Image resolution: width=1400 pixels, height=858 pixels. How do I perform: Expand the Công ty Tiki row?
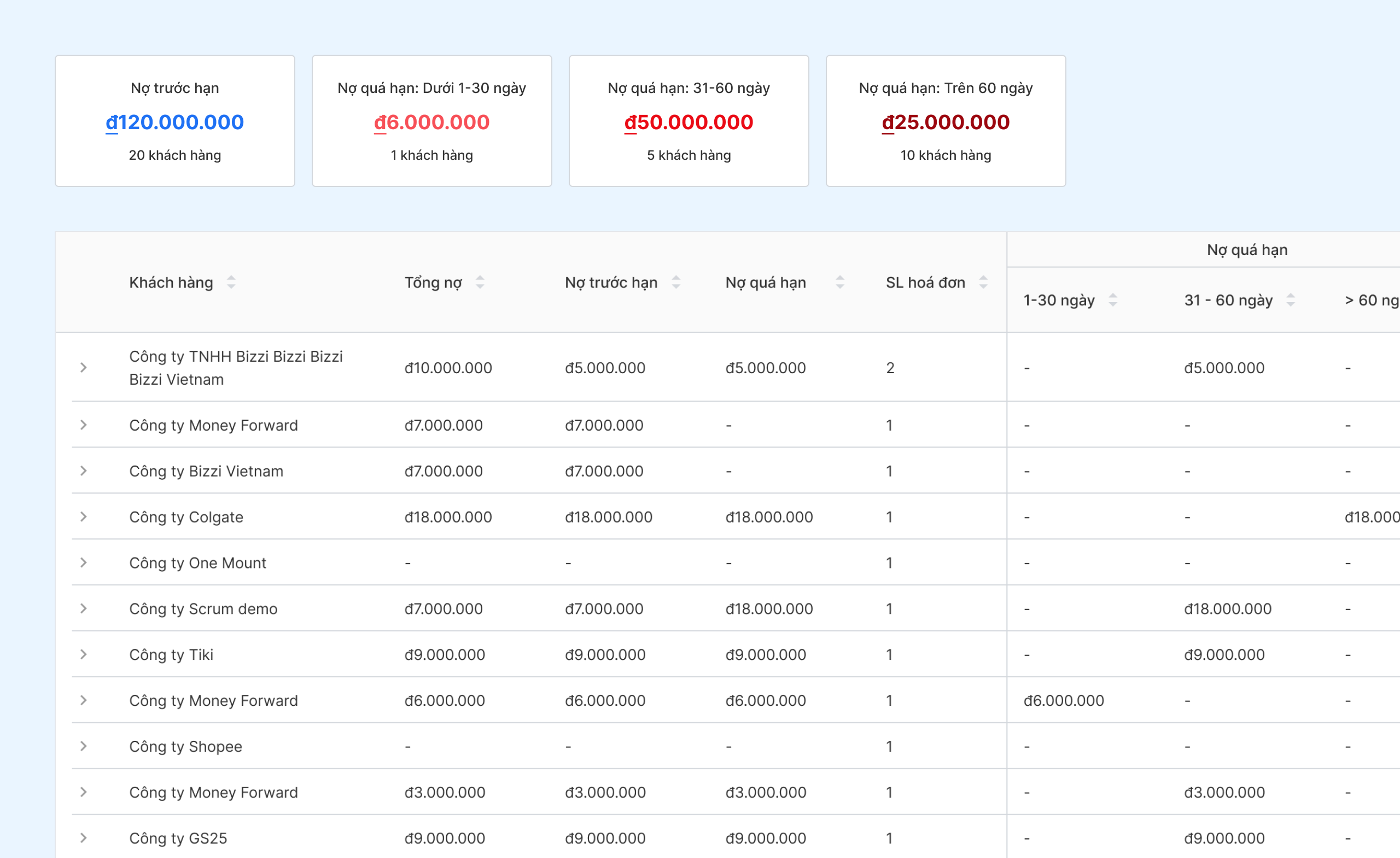[84, 655]
